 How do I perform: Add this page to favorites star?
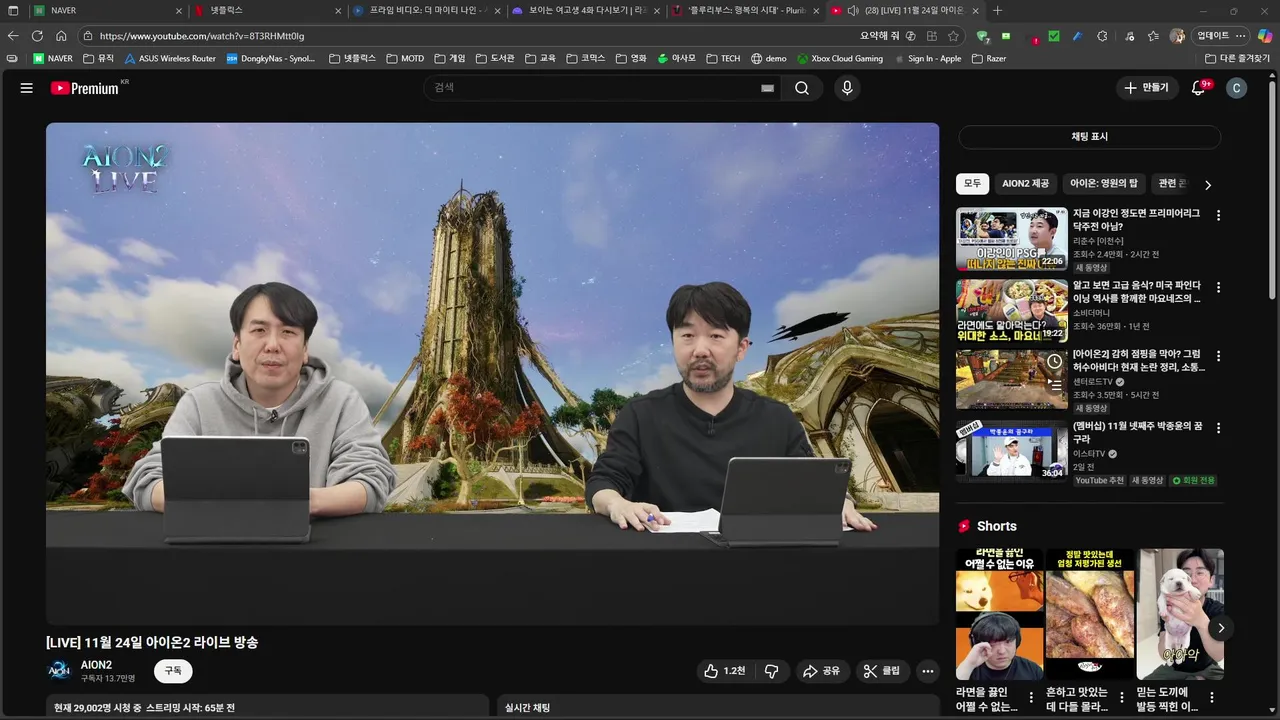click(954, 36)
